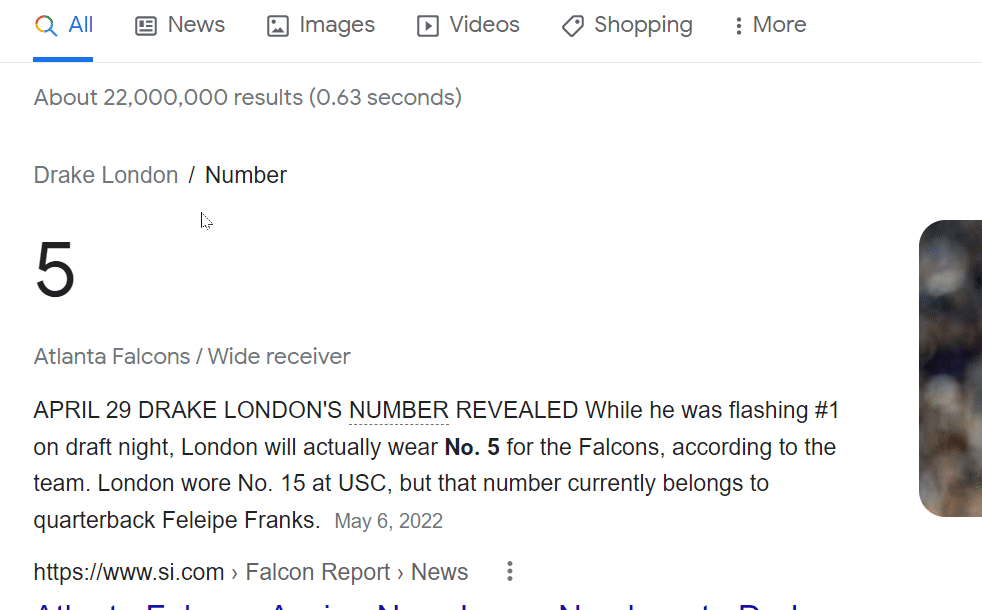Click the image thumbnail on the right edge
Screen dimensions: 982x610
(951, 368)
